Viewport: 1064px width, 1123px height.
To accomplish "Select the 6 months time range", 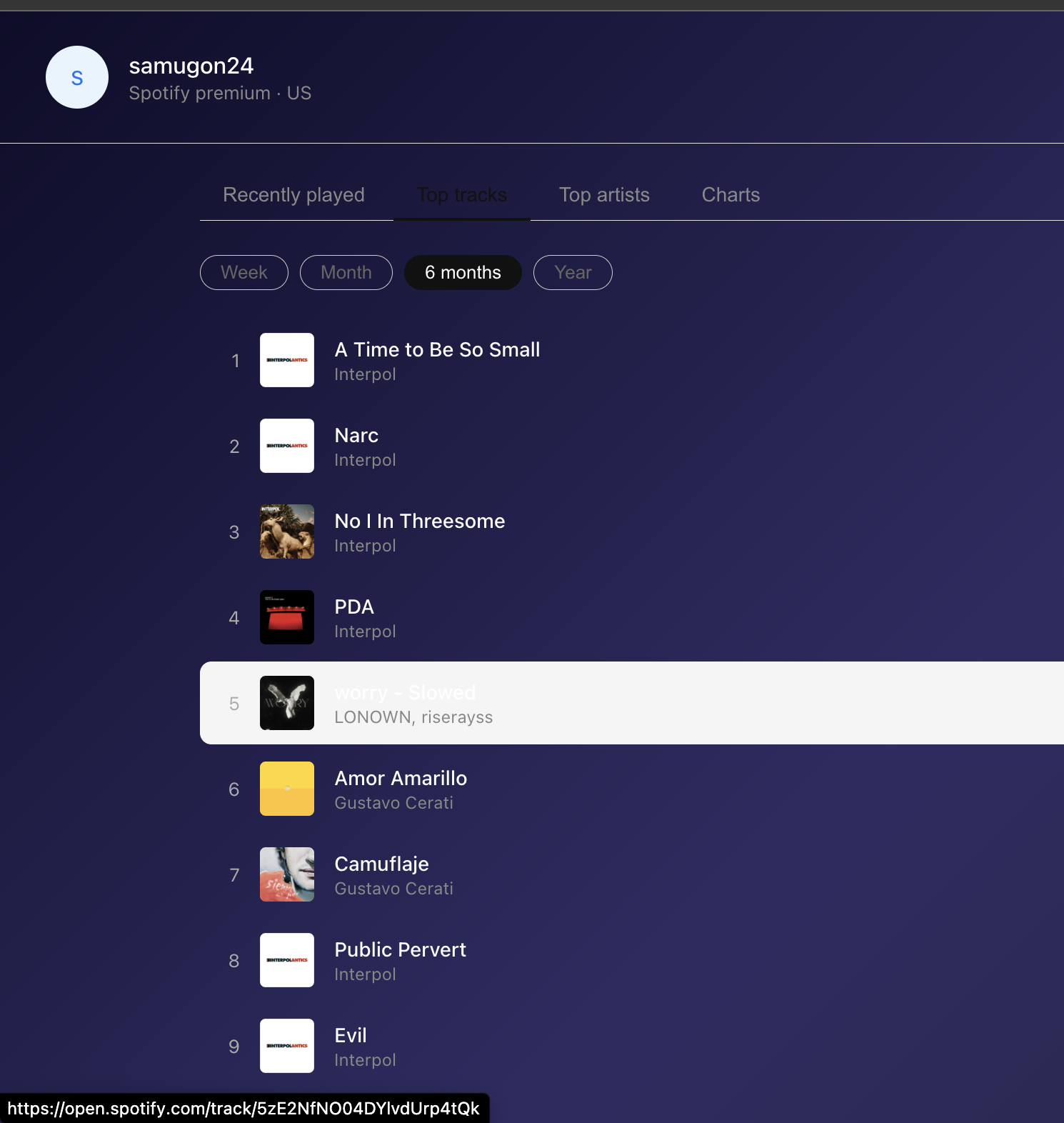I will (x=463, y=272).
